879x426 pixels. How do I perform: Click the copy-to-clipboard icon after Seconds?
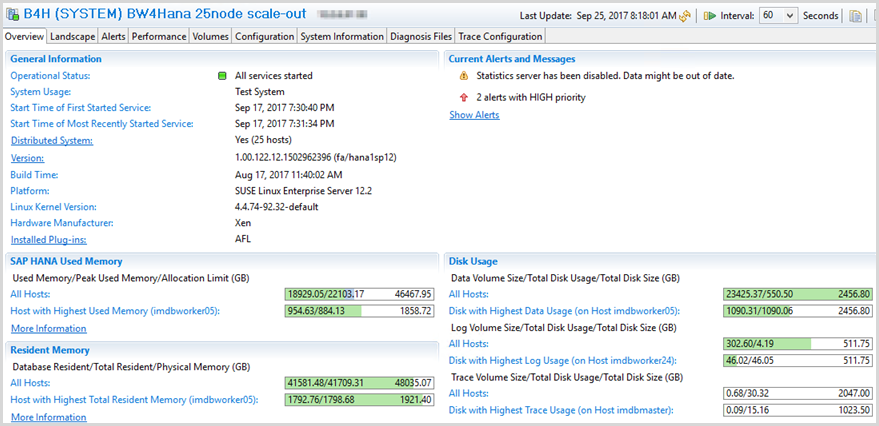click(x=855, y=16)
